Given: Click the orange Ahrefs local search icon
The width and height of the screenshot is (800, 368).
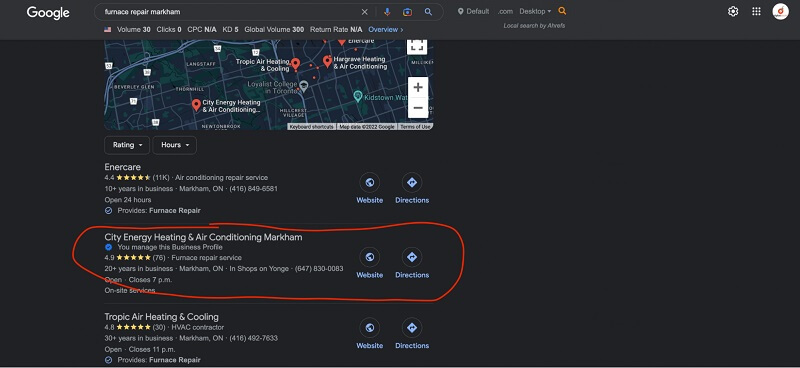Looking at the screenshot, I should coord(562,11).
